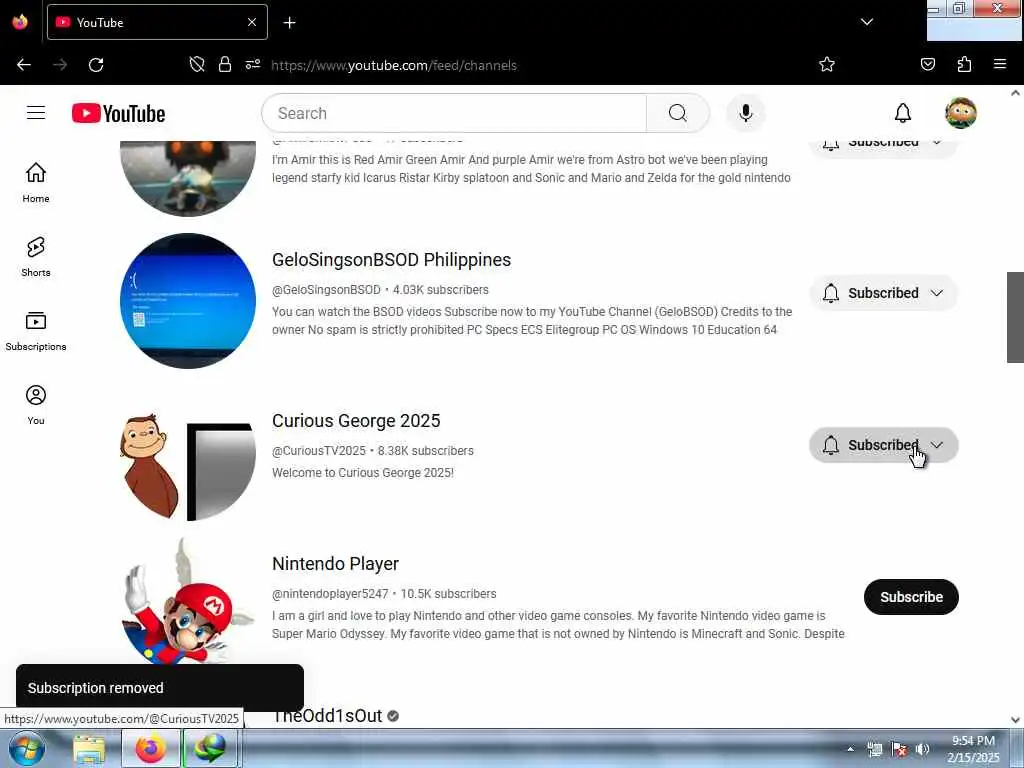Viewport: 1024px width, 768px height.
Task: Reload the page in Firefox
Action: tap(96, 65)
